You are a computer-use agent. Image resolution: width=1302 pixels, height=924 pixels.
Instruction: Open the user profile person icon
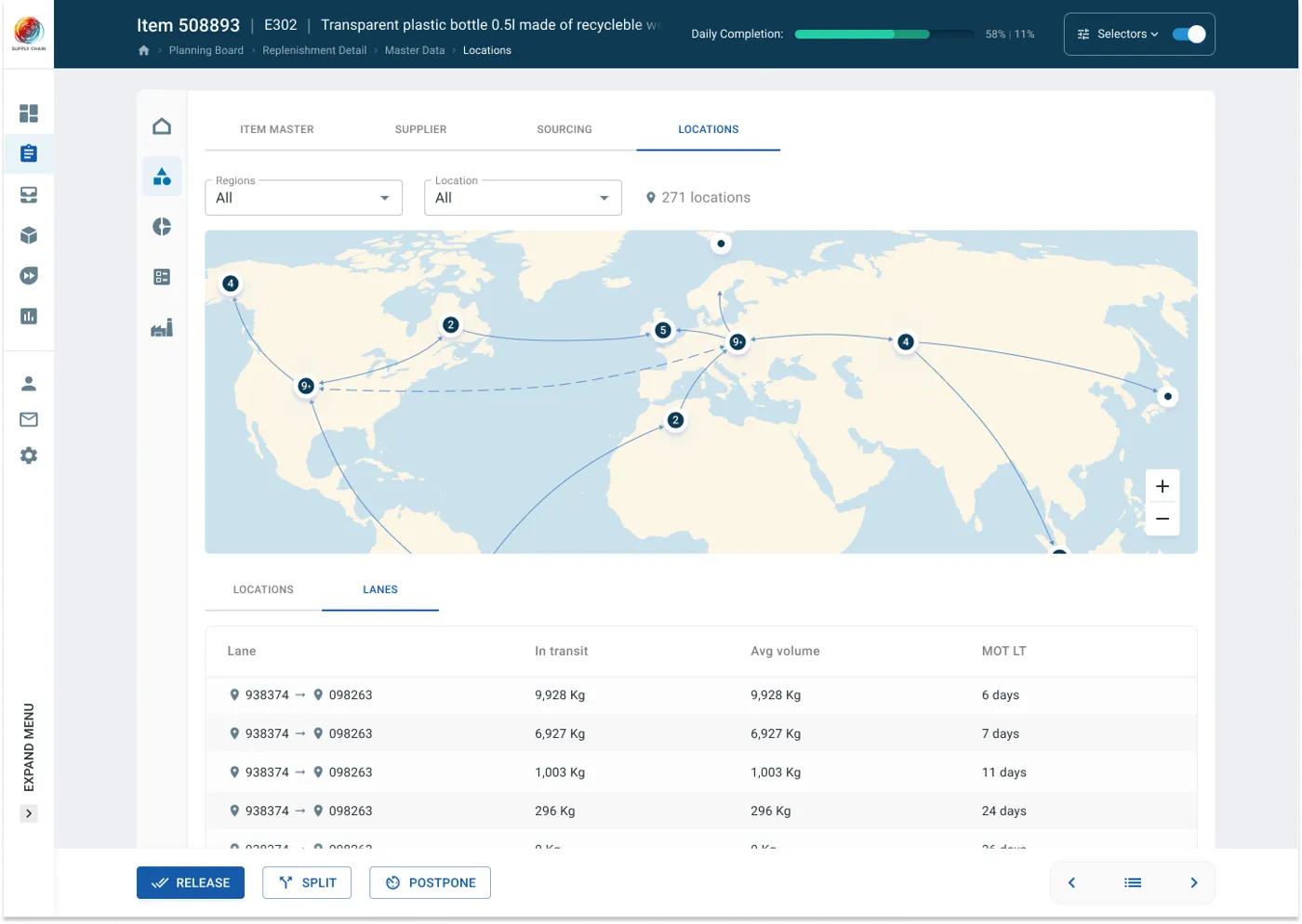tap(29, 383)
